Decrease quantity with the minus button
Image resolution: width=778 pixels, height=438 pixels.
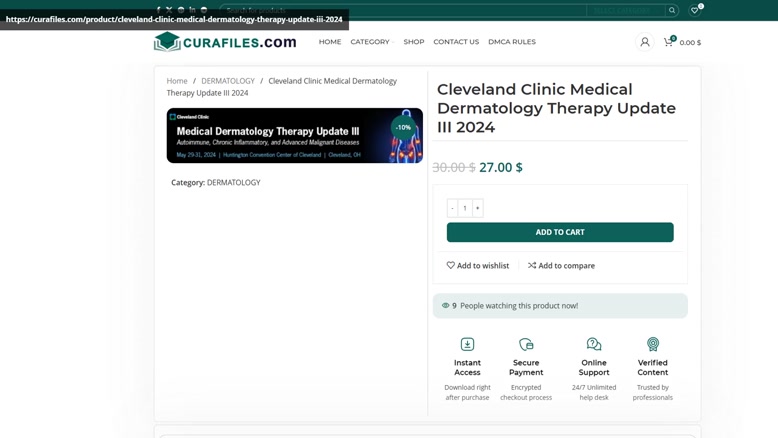click(453, 208)
